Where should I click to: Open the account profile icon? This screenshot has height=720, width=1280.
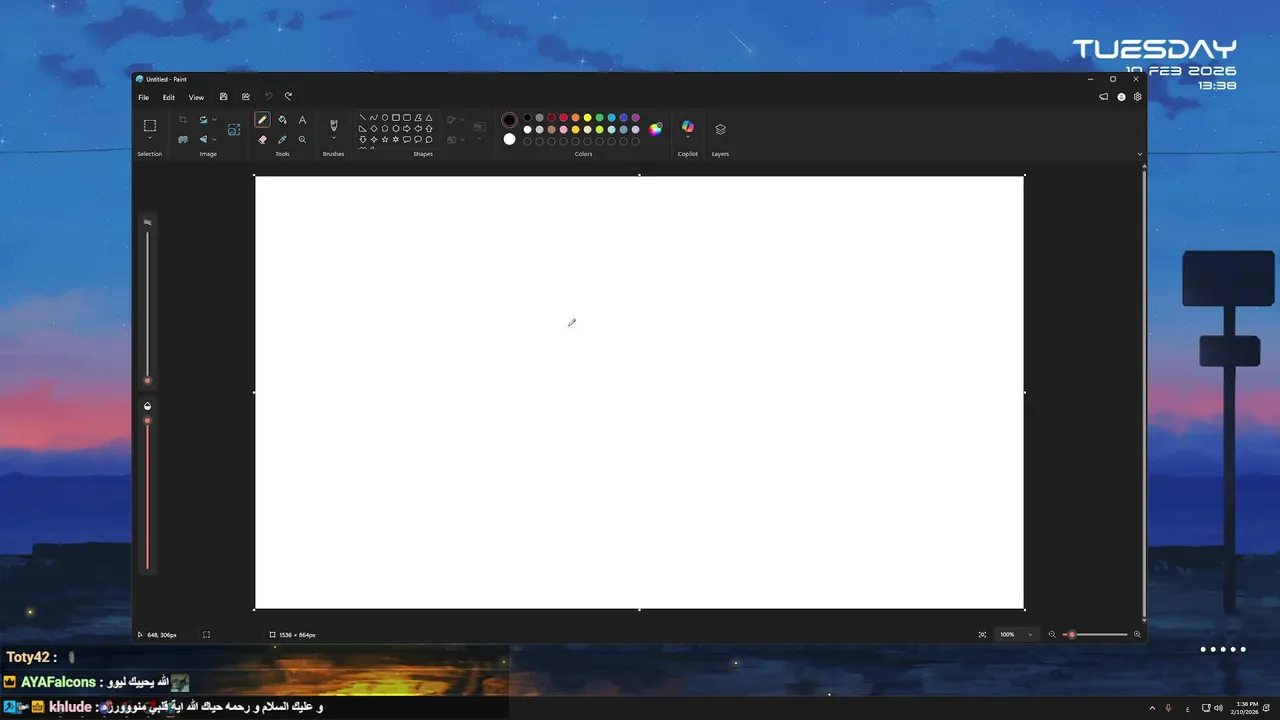tap(1121, 97)
